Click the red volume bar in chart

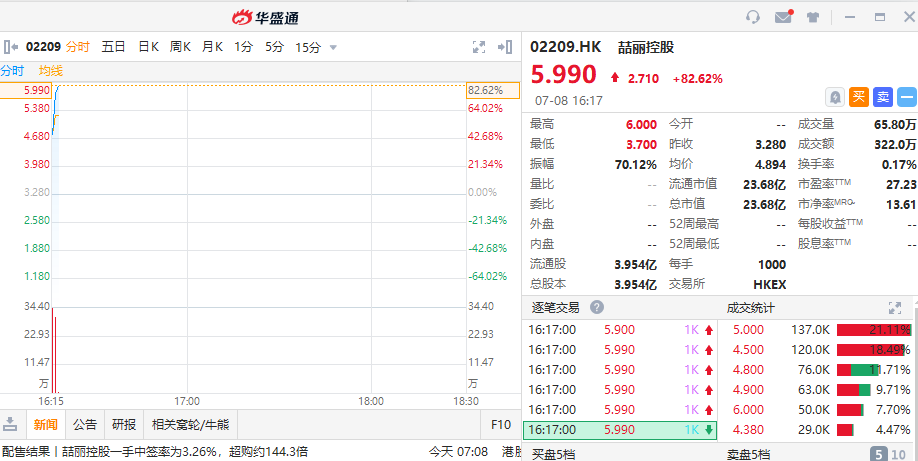point(54,350)
